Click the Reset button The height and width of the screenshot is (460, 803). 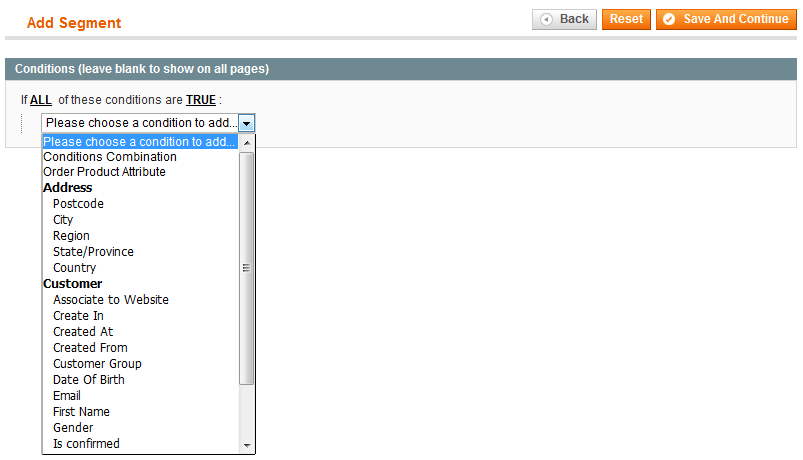tap(626, 19)
